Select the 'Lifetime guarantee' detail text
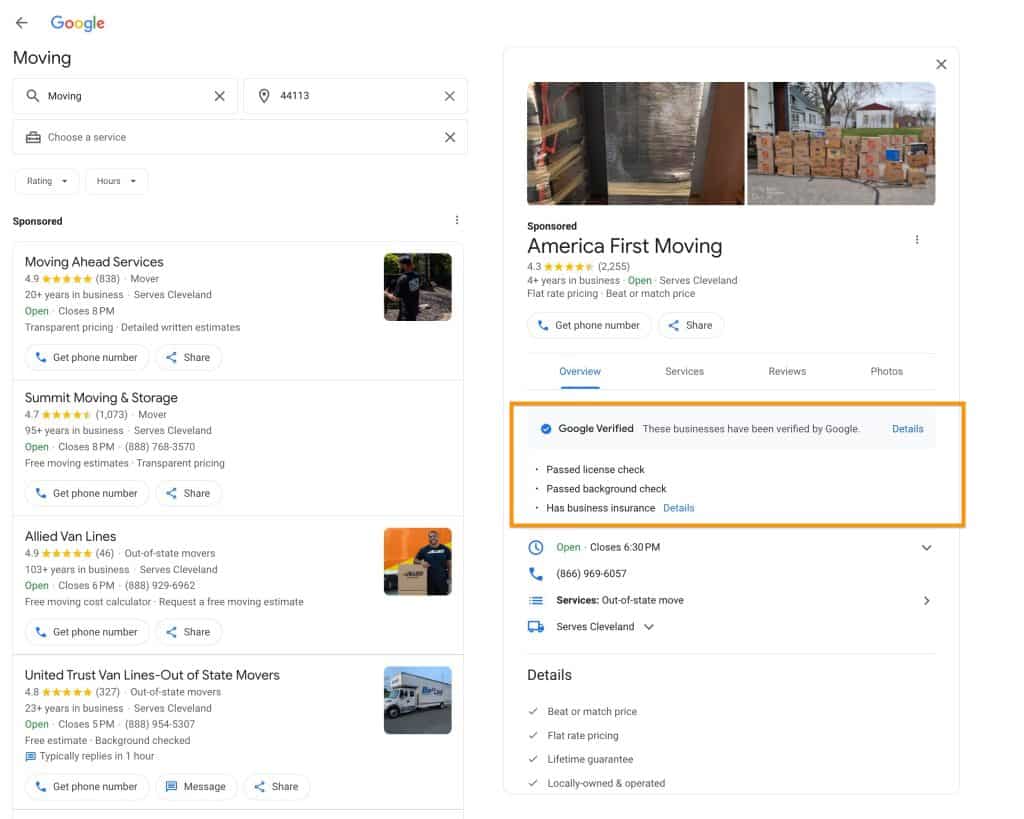The image size is (1024, 819). point(590,760)
